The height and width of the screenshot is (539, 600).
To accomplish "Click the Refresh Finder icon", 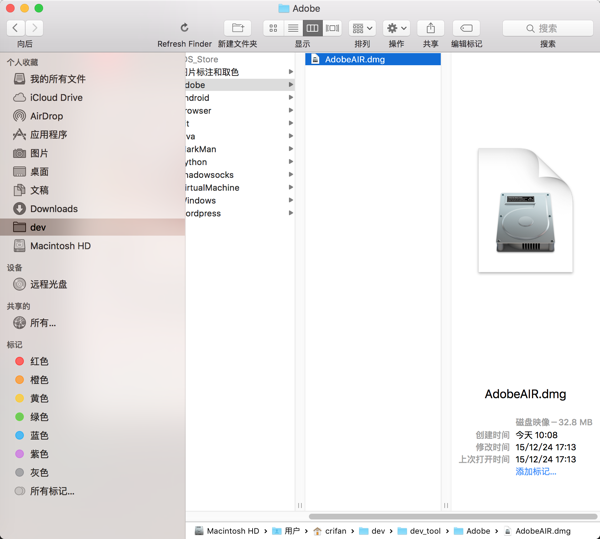I will click(x=184, y=28).
